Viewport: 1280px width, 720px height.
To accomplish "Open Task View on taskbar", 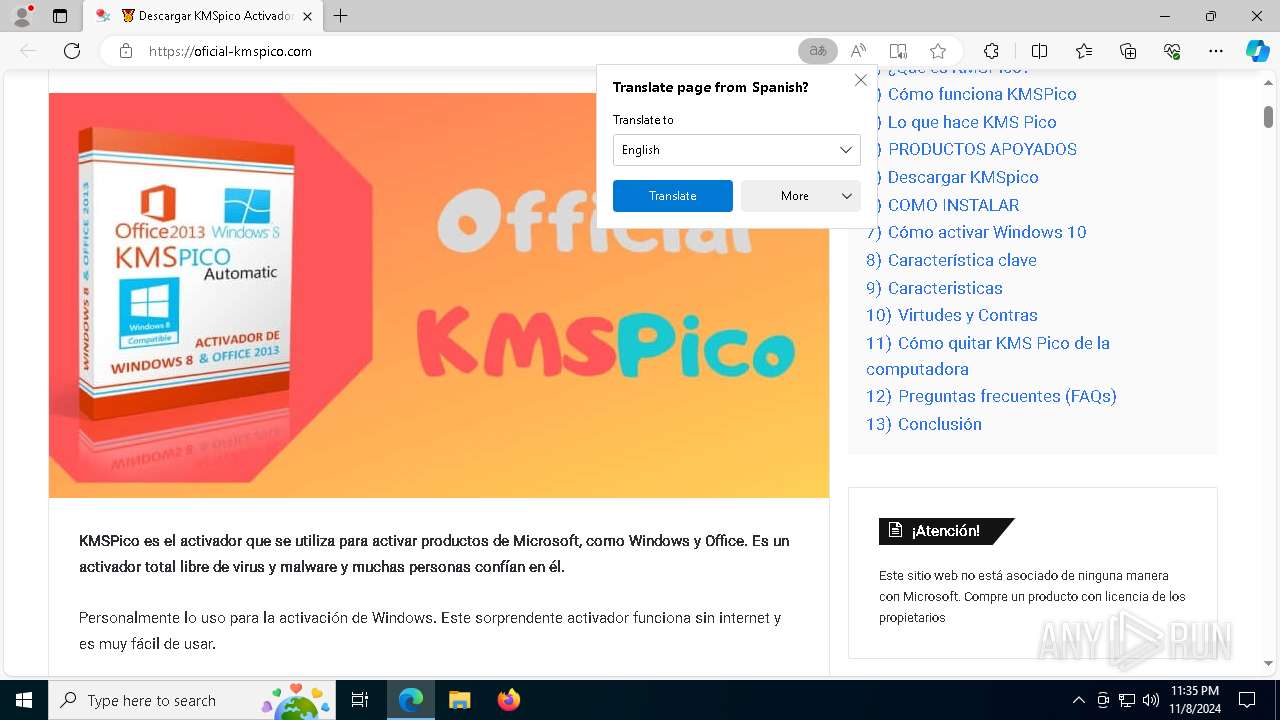I will [360, 700].
